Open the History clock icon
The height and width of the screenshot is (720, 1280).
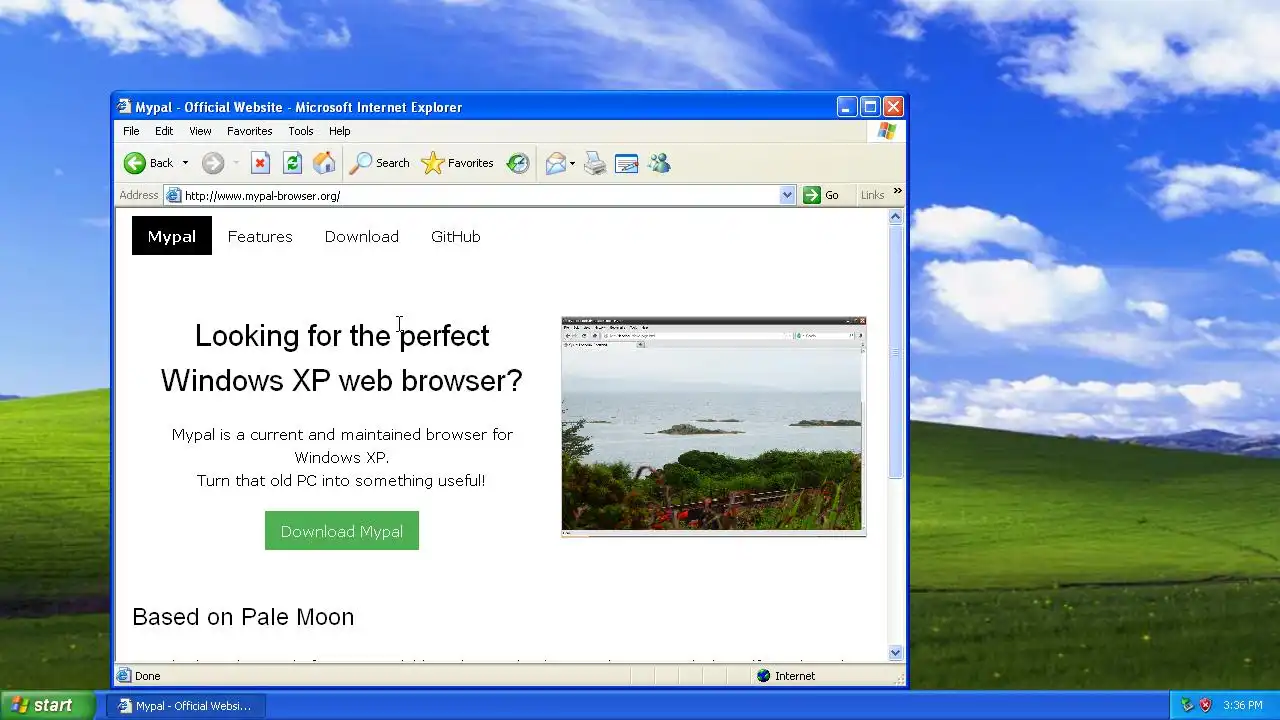tap(517, 163)
